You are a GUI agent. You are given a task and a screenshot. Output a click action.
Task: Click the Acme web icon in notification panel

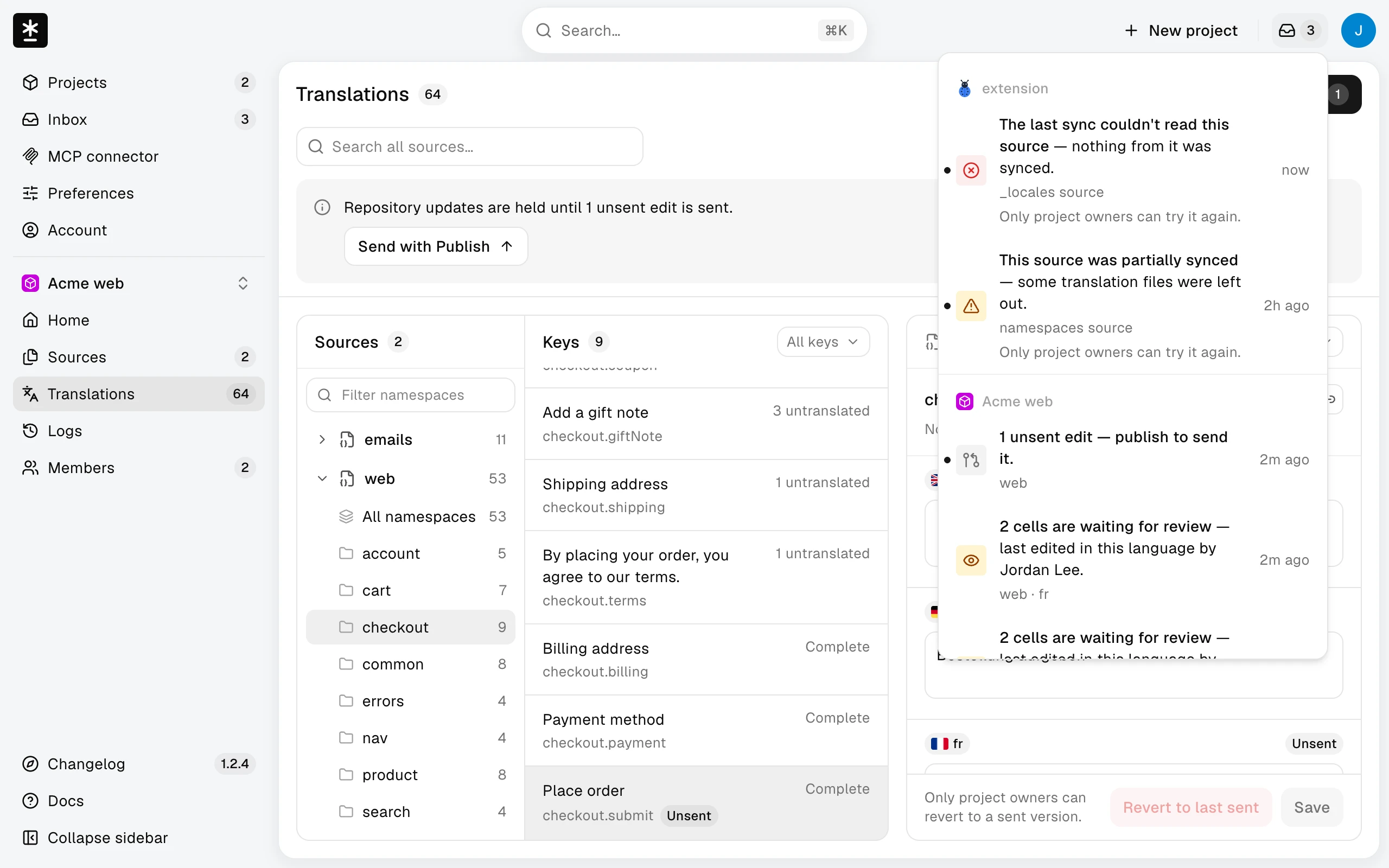[x=964, y=401]
